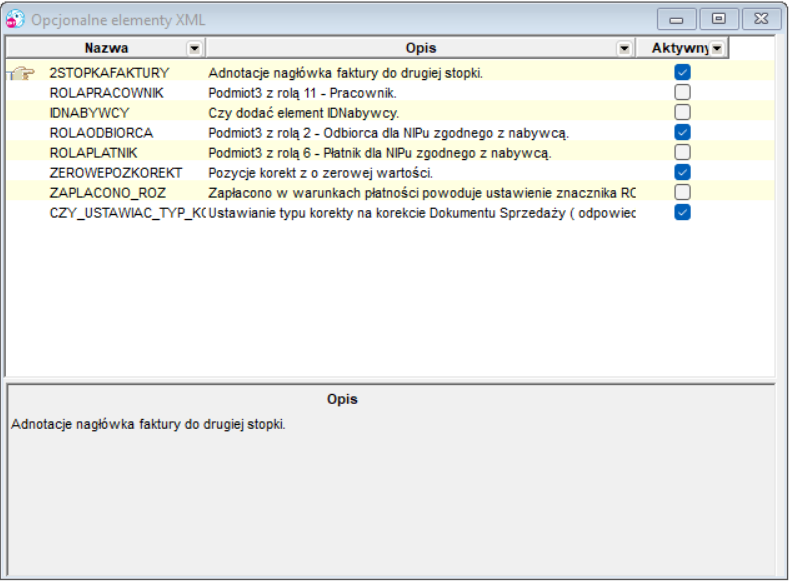790x582 pixels.
Task: Click the Opis column header
Action: tap(421, 48)
